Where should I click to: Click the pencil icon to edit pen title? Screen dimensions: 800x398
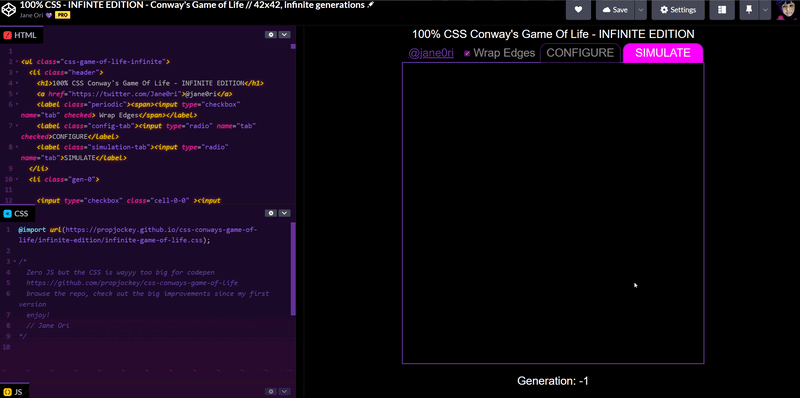point(370,5)
